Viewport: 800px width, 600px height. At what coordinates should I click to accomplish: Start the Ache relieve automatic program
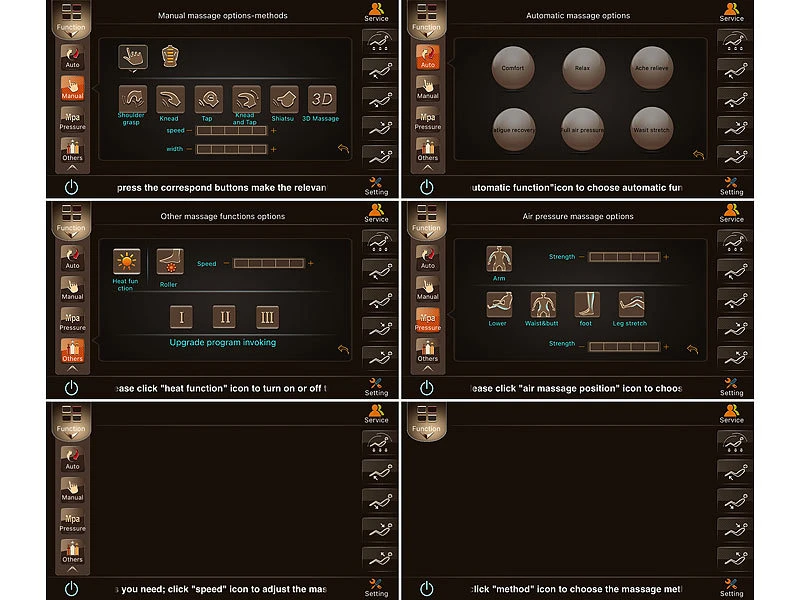coord(652,68)
